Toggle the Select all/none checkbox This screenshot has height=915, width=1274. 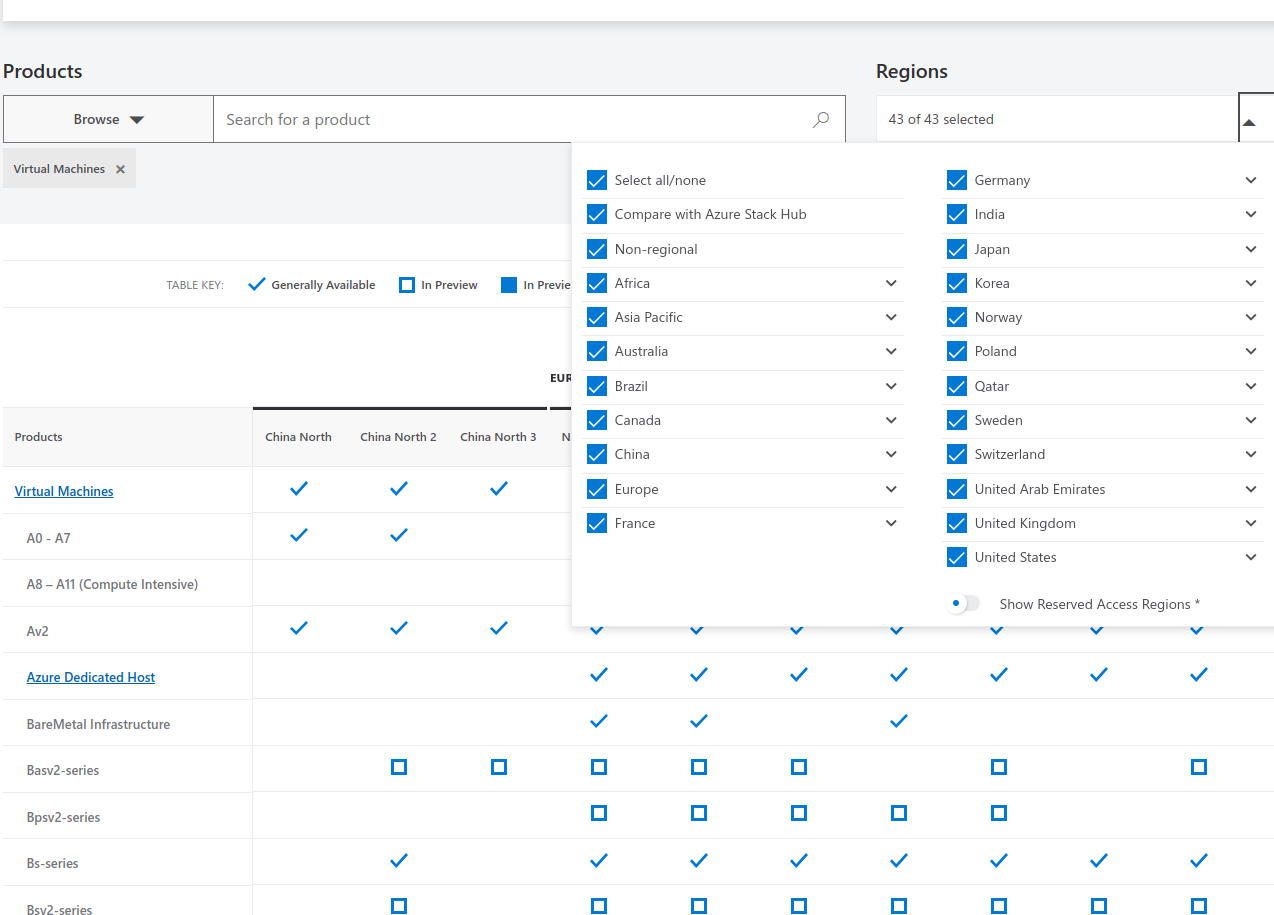[597, 180]
